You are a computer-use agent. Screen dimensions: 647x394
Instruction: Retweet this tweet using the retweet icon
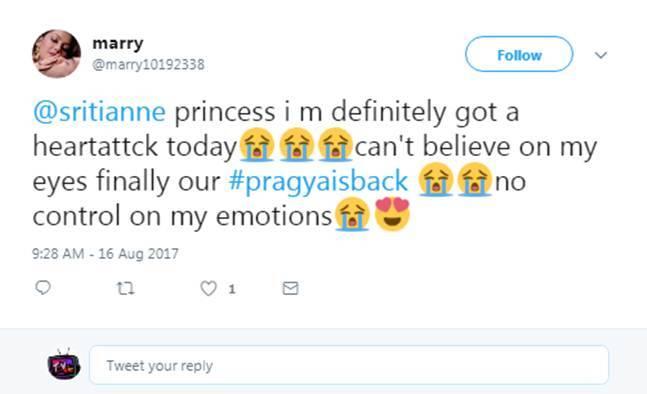point(125,288)
